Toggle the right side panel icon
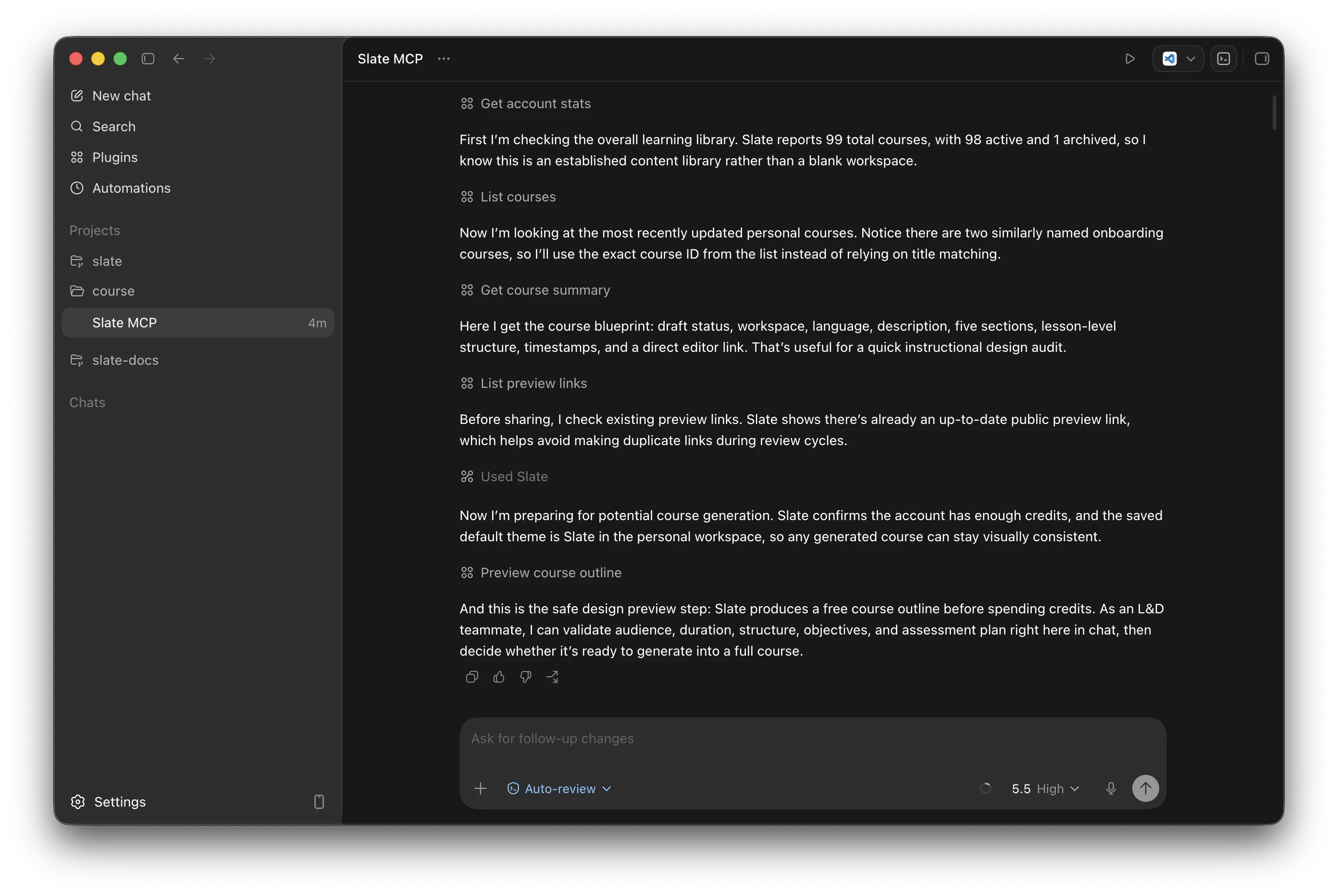Viewport: 1338px width, 896px height. click(x=1262, y=59)
